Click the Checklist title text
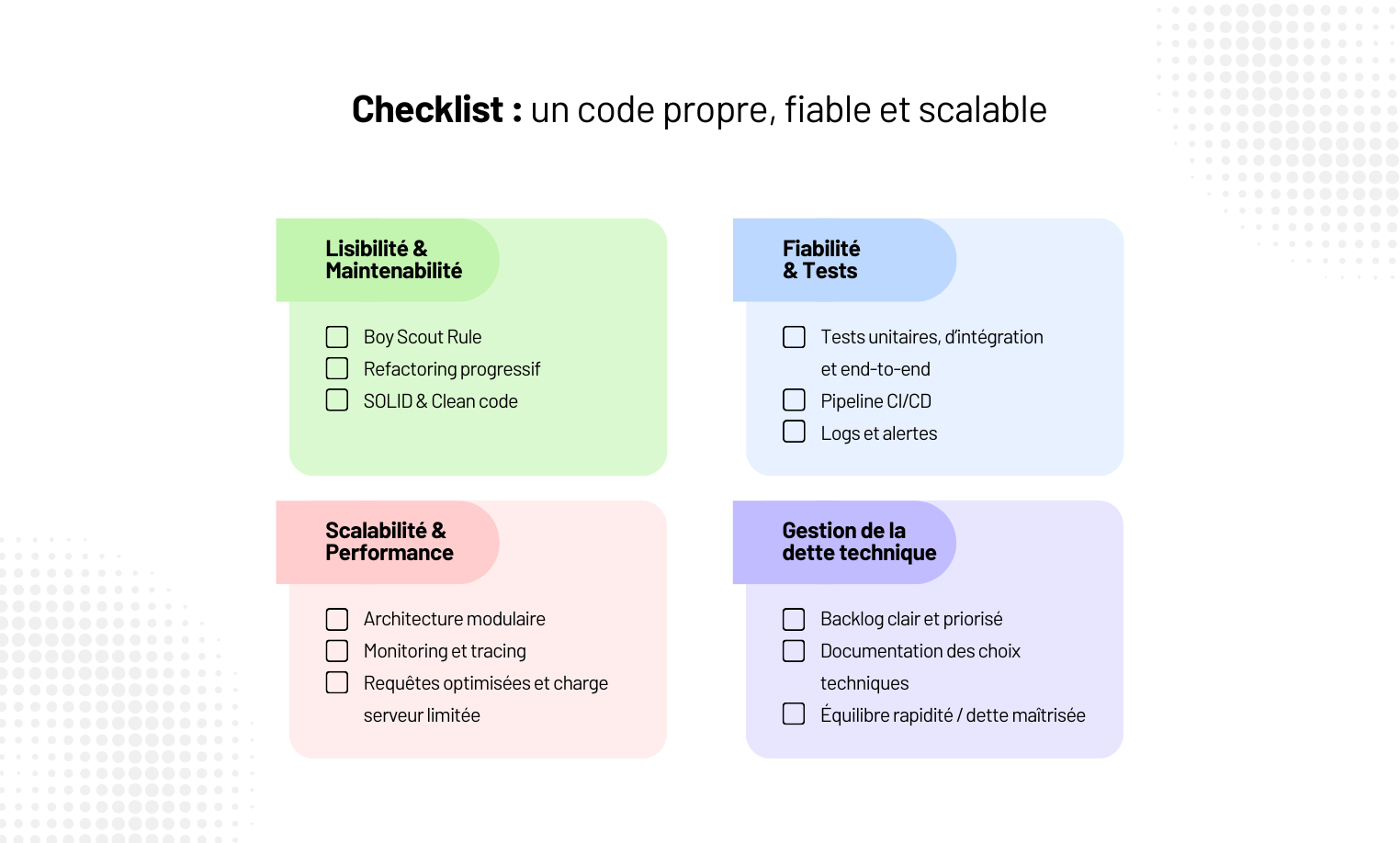The image size is (1400, 843). (x=699, y=110)
